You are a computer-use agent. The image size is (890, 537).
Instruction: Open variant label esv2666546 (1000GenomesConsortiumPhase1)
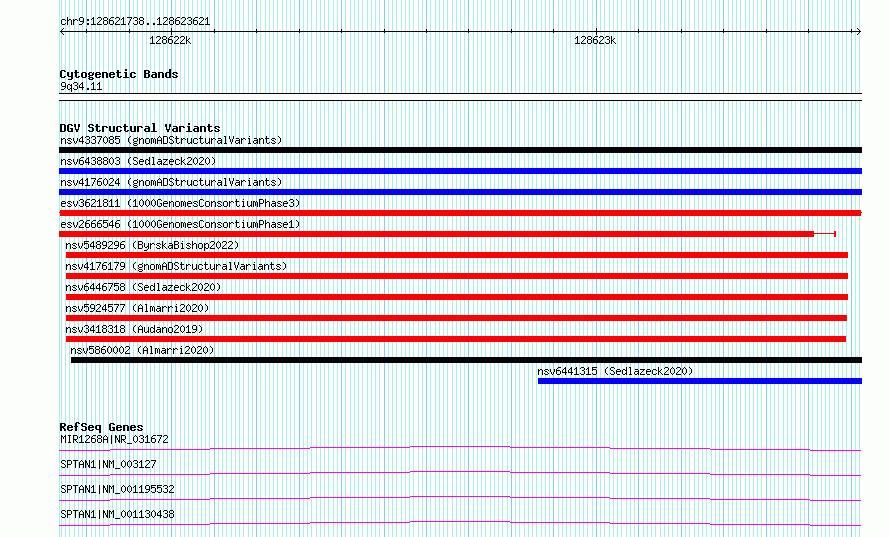tap(180, 224)
